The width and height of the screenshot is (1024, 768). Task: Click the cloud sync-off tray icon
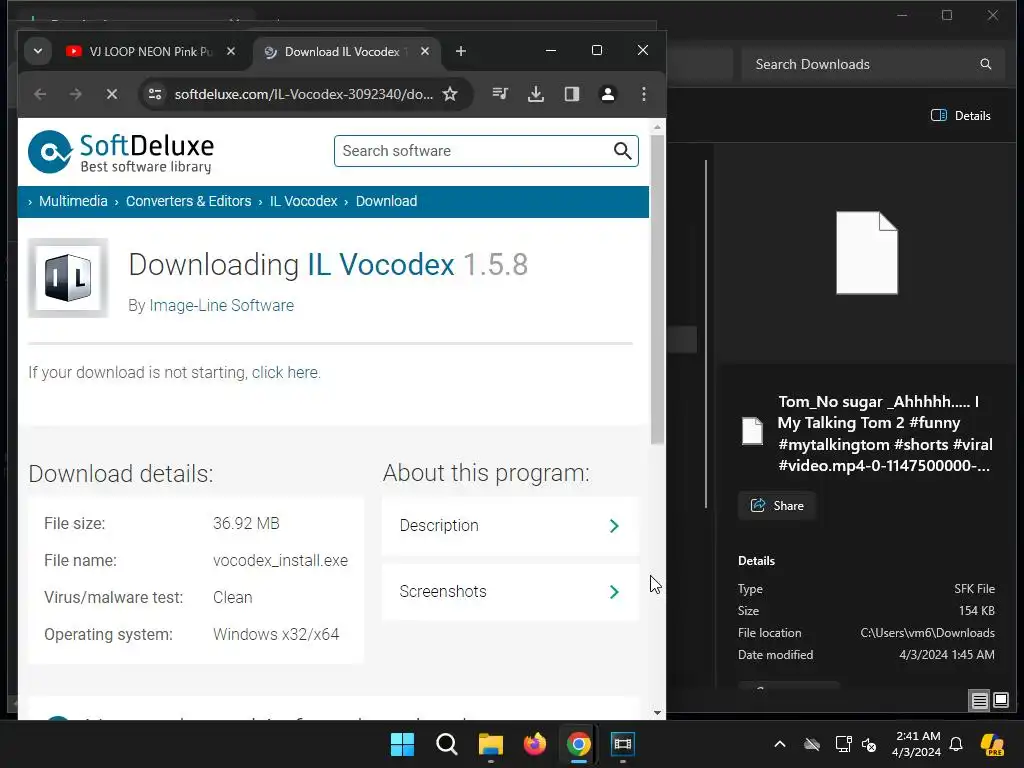812,744
